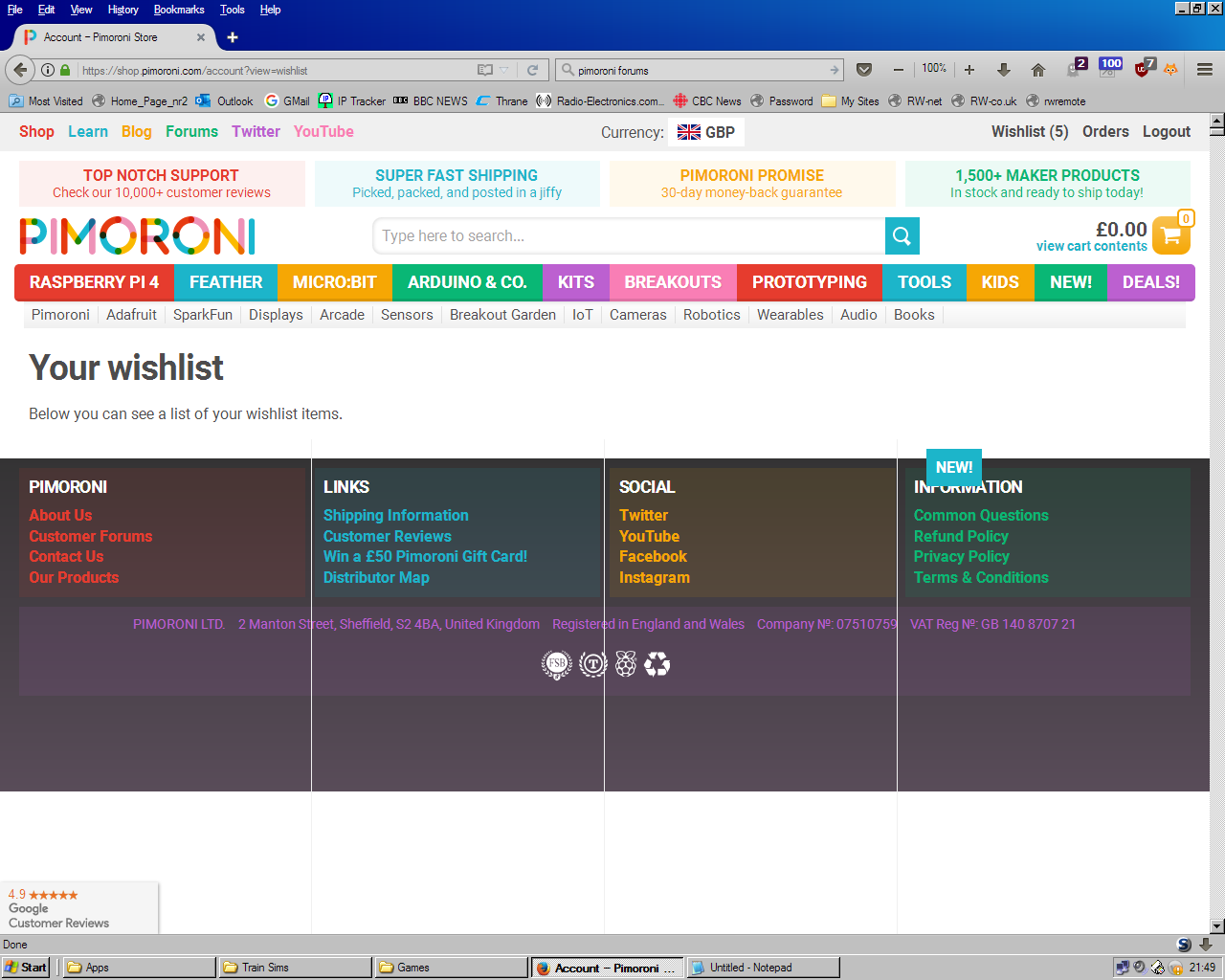Click the Raspberry Pi logo in footer
The image size is (1225, 980).
coord(626,664)
